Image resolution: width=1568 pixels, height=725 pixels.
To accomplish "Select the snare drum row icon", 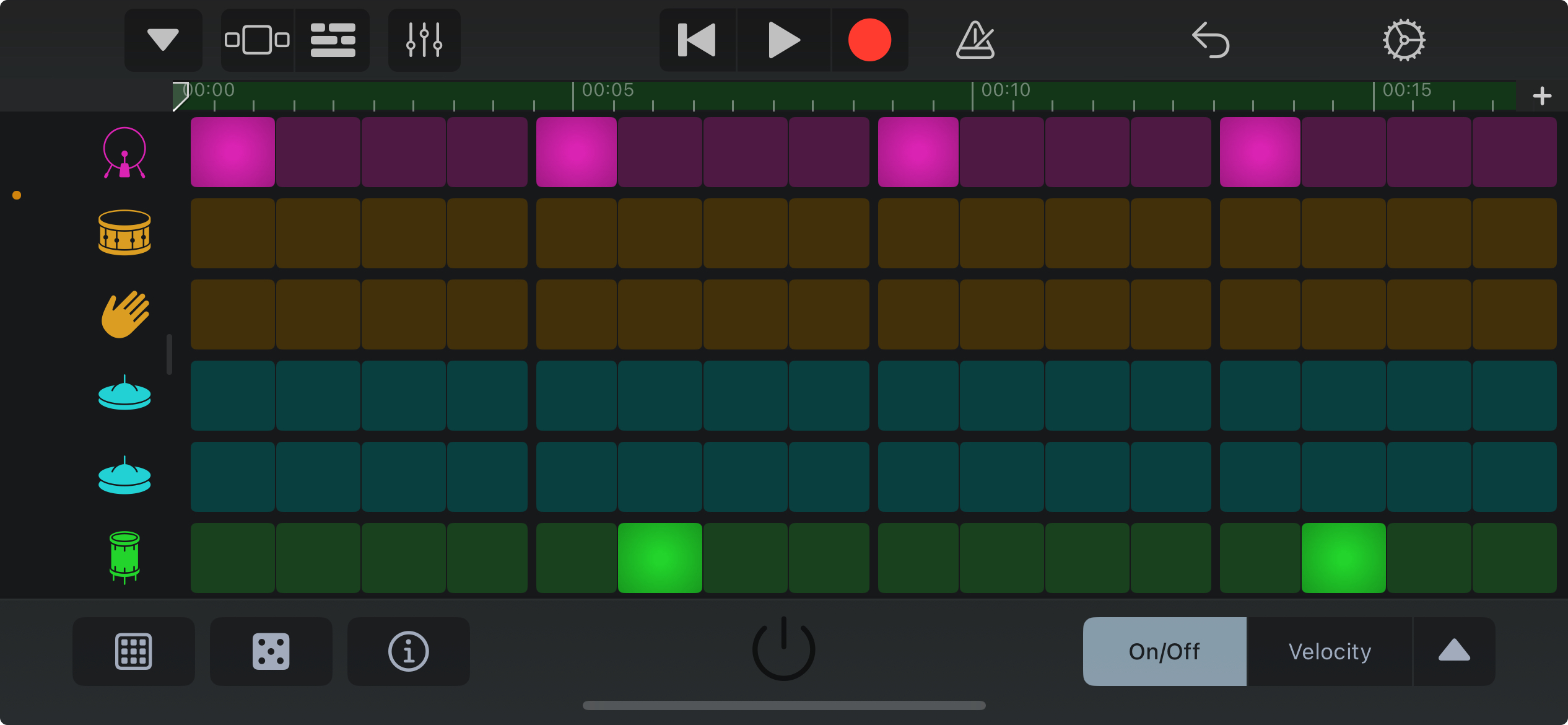I will (124, 233).
